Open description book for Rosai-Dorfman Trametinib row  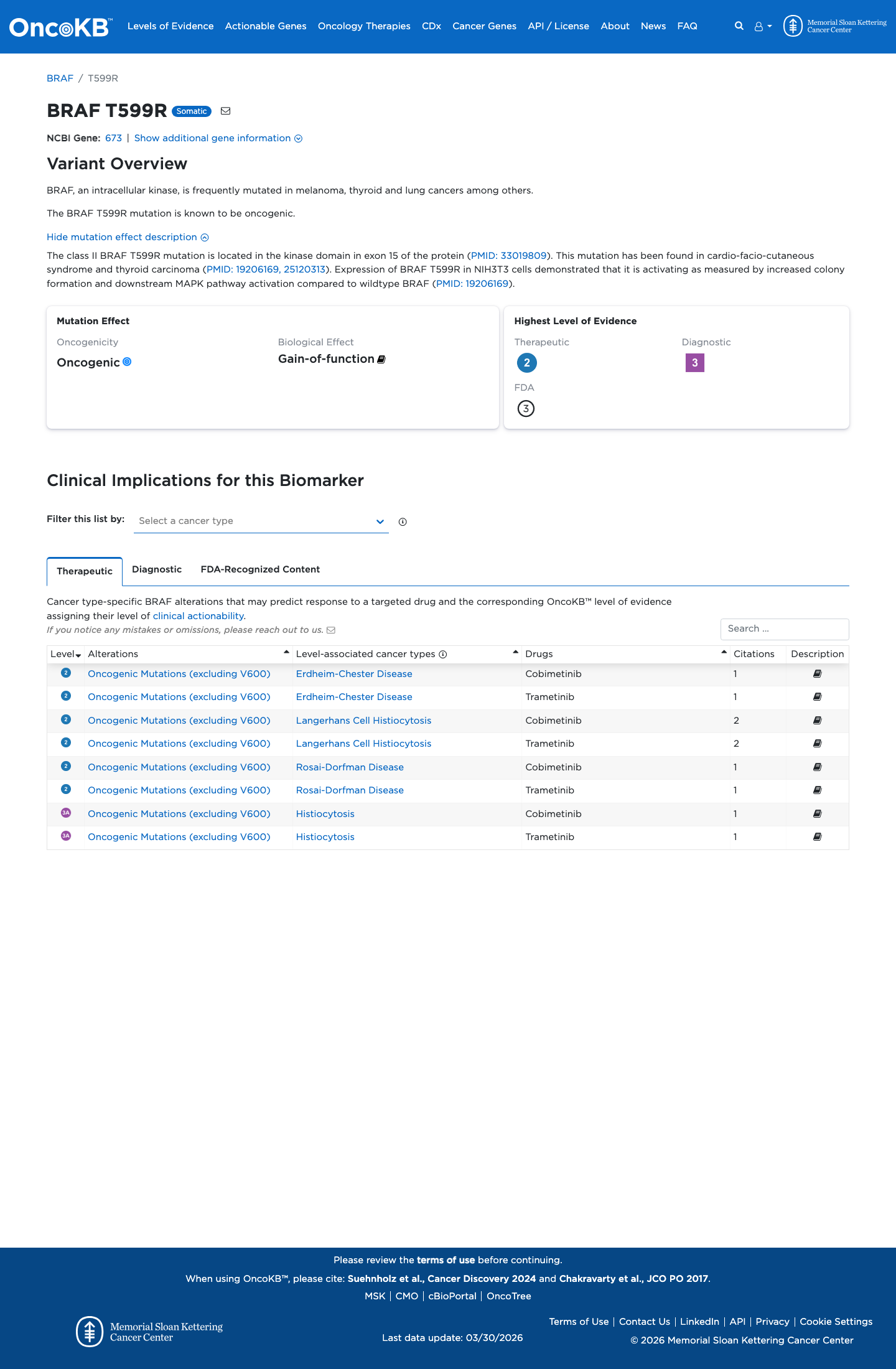pyautogui.click(x=818, y=790)
